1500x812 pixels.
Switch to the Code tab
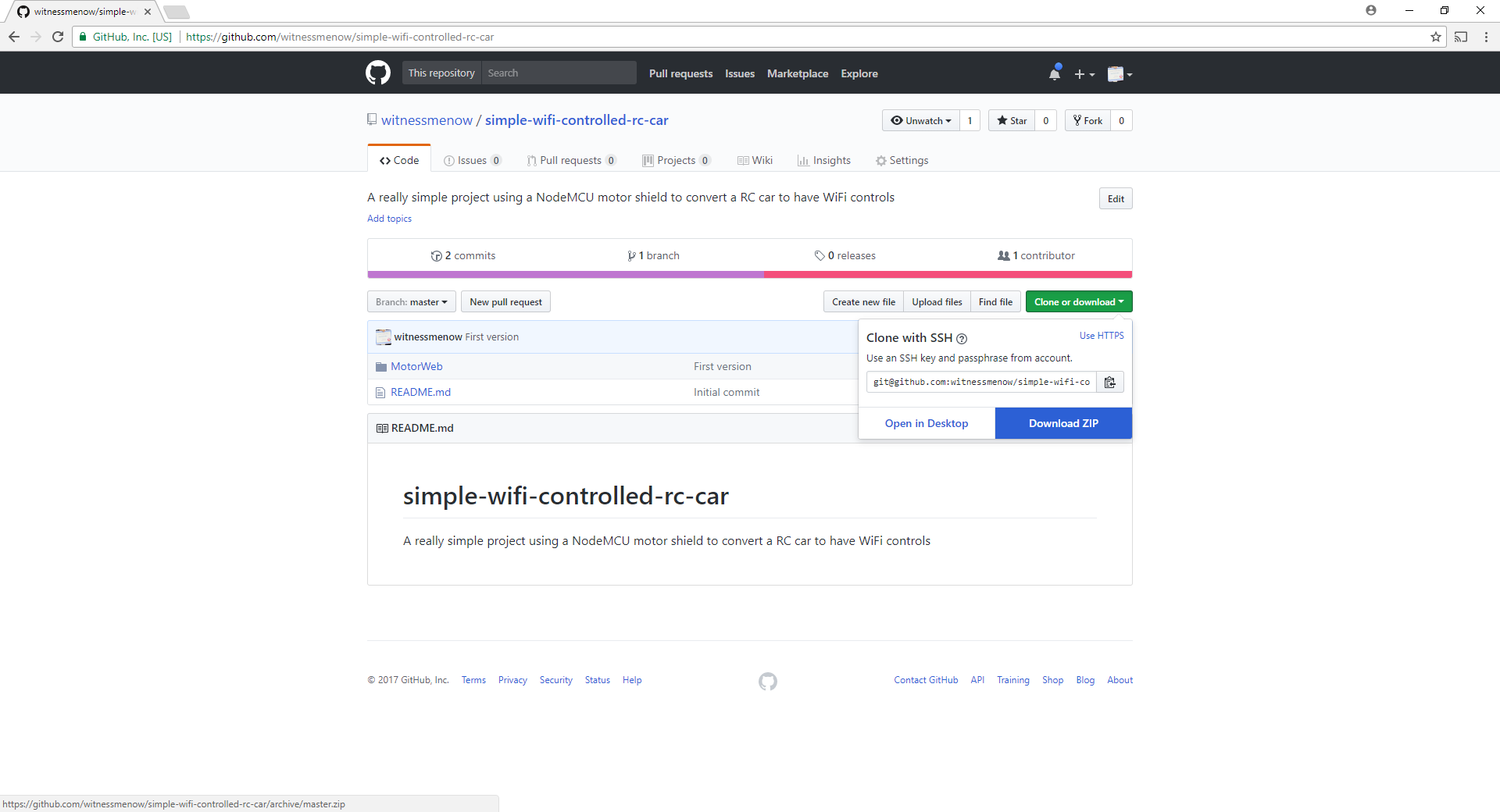pyautogui.click(x=399, y=160)
